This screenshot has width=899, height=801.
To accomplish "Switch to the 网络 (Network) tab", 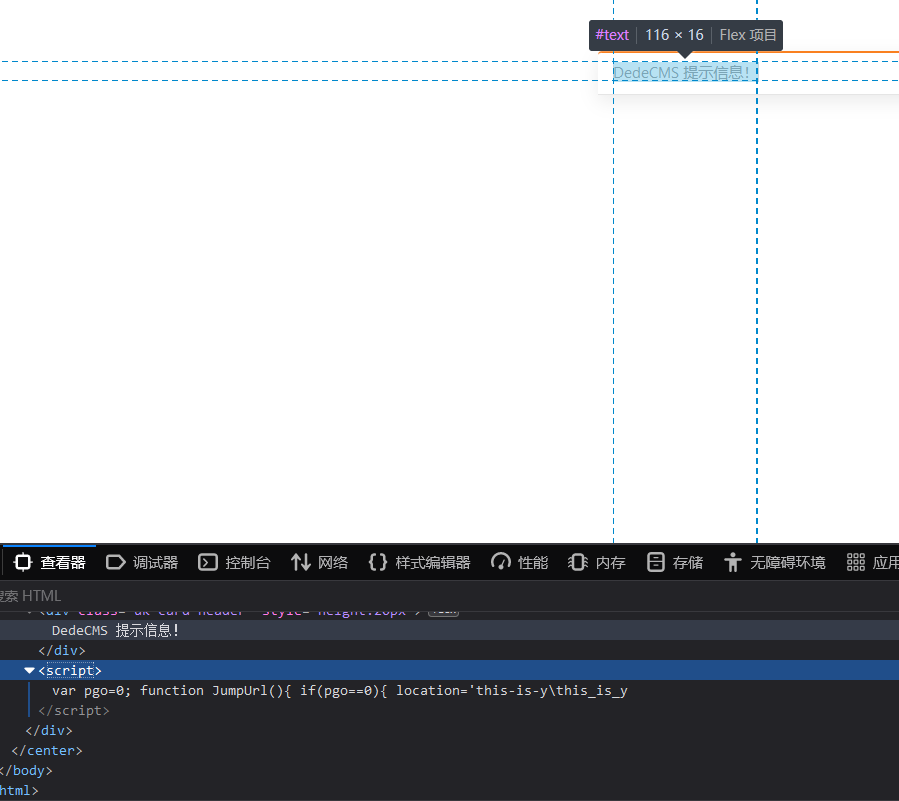I will click(x=319, y=562).
